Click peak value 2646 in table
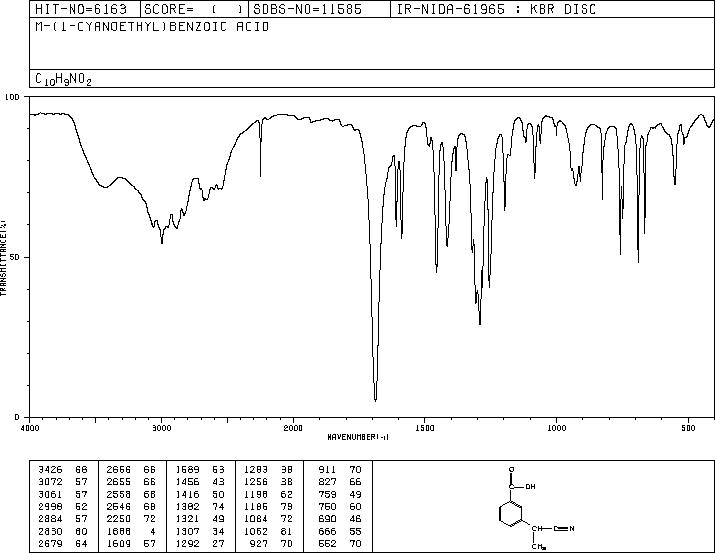This screenshot has width=715, height=553. 119,506
